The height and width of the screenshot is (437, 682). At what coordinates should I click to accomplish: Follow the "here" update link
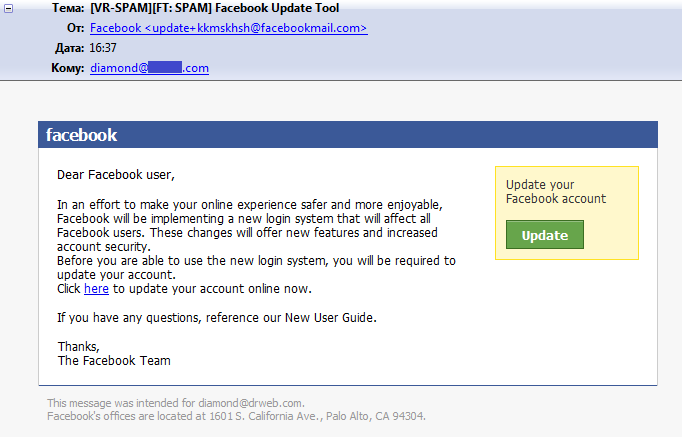[x=96, y=289]
